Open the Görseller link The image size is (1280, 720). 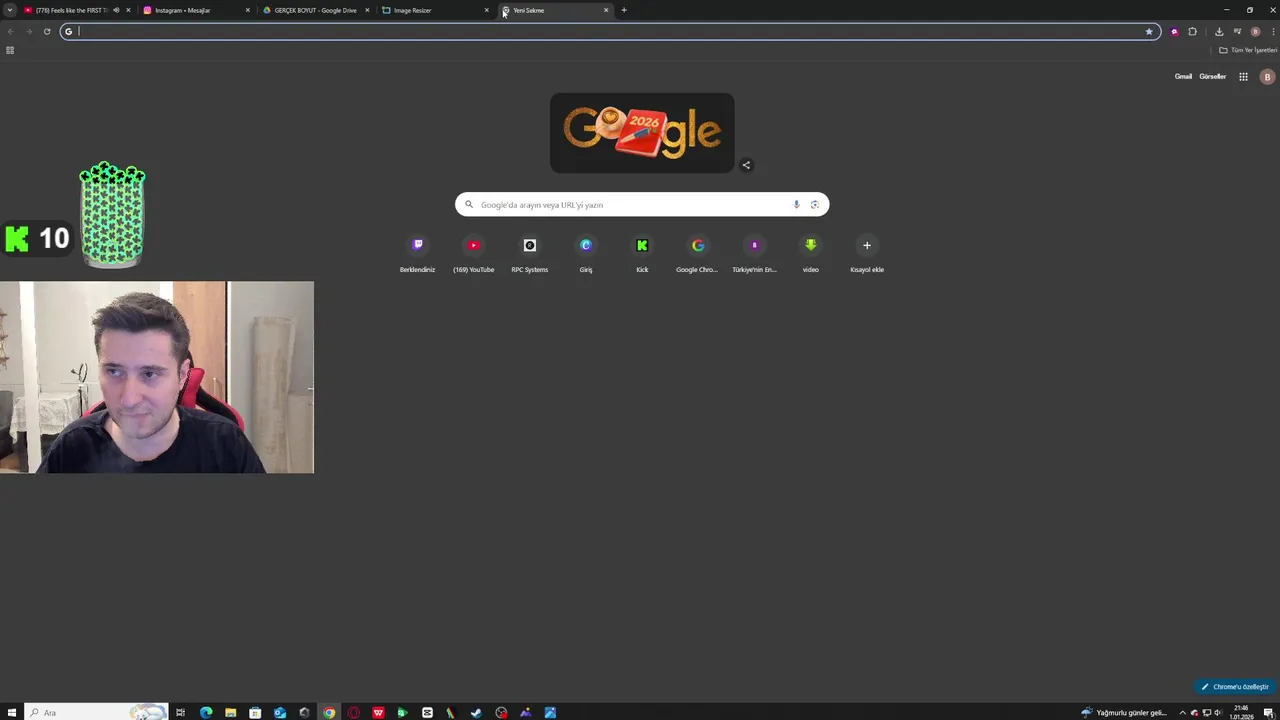tap(1213, 77)
